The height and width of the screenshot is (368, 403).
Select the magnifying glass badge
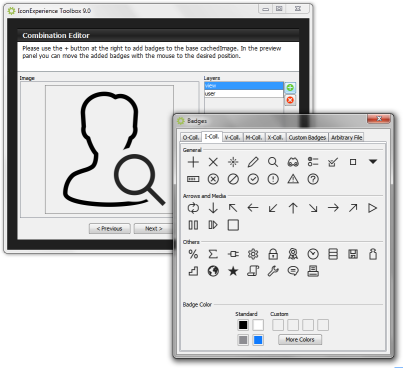[x=273, y=162]
